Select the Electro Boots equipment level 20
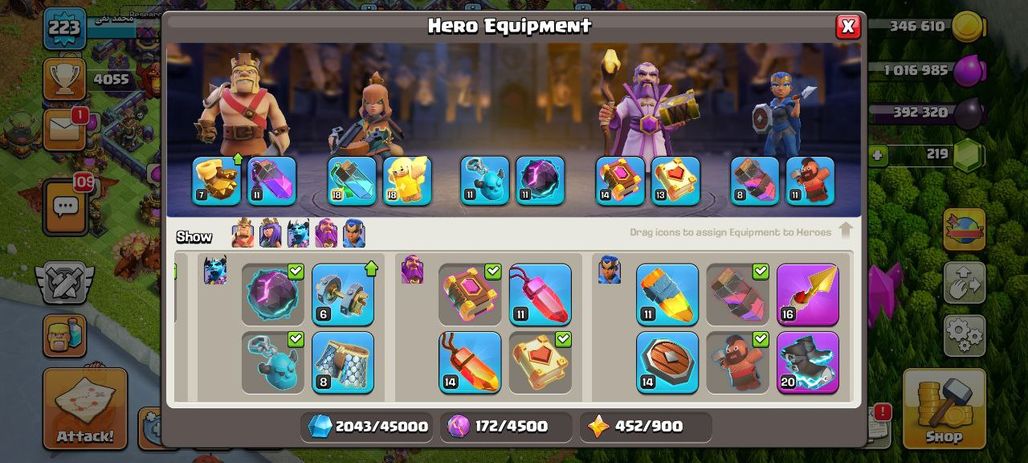The width and height of the screenshot is (1028, 463). [808, 362]
